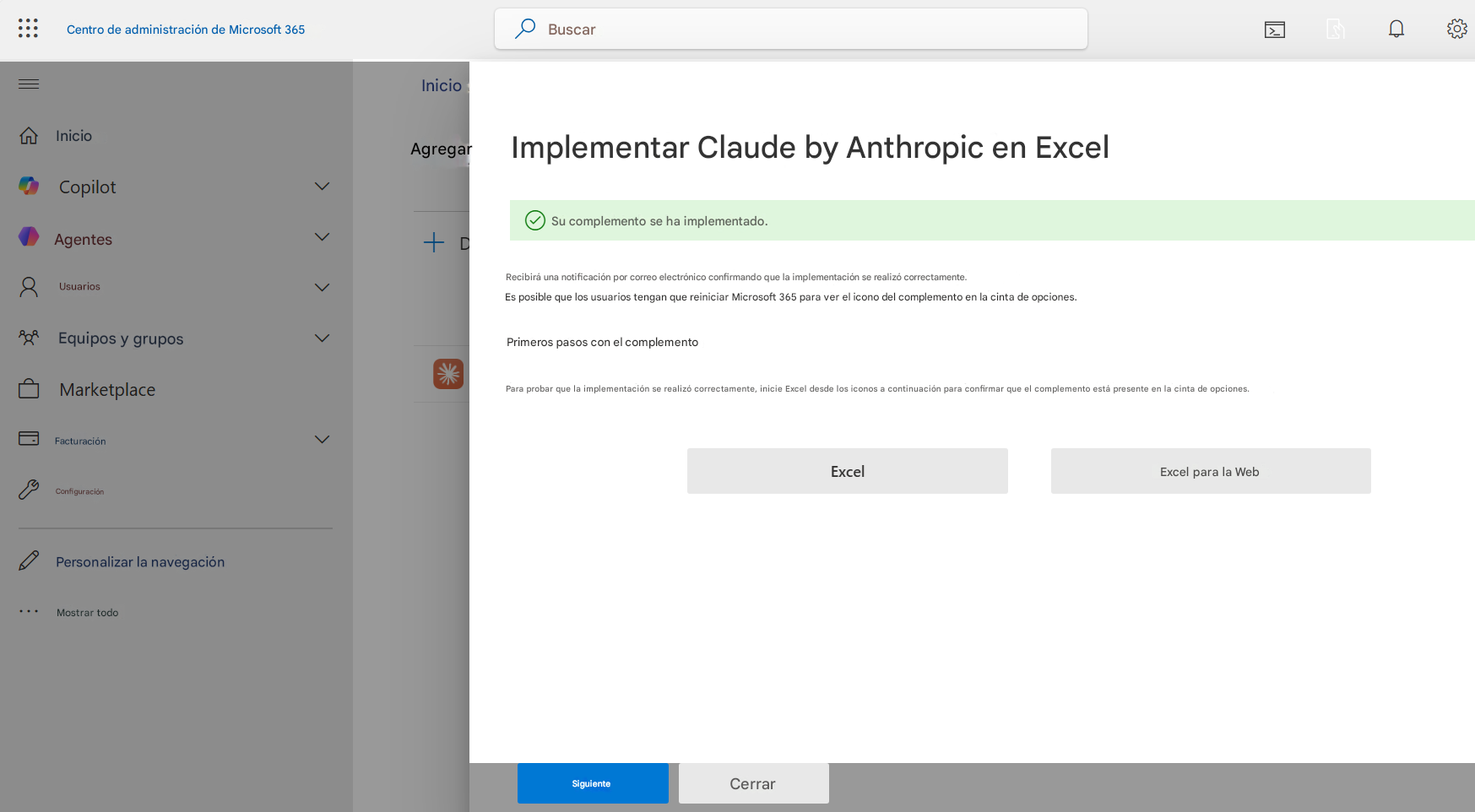1475x812 pixels.
Task: Click the Siguiente button
Action: 593,783
